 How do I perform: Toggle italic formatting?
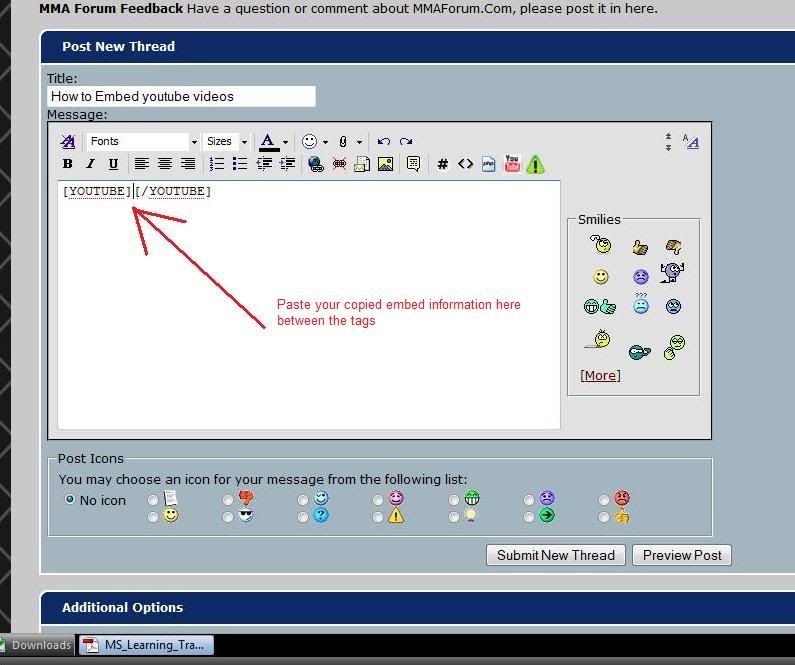[90, 164]
